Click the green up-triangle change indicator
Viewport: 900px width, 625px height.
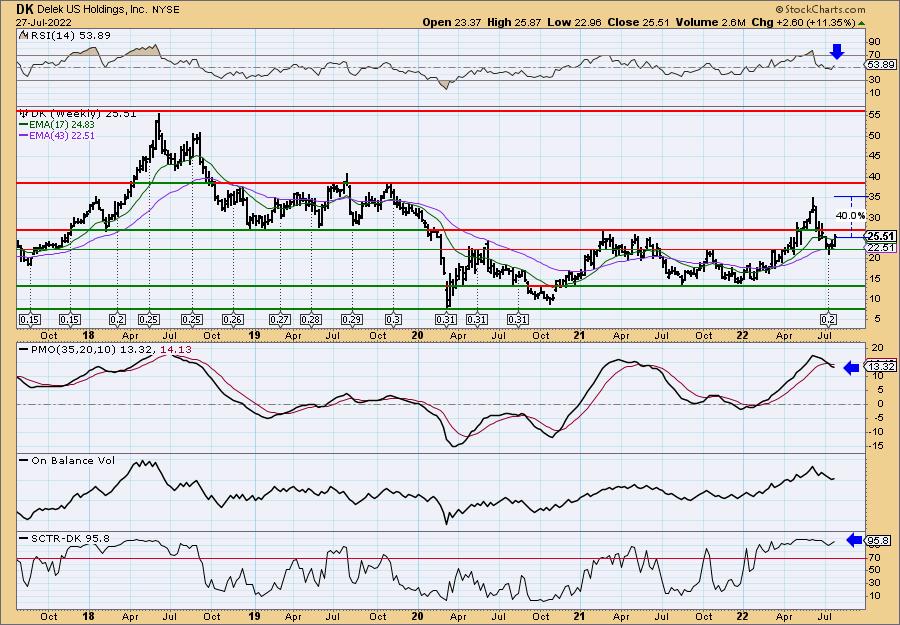coord(861,23)
